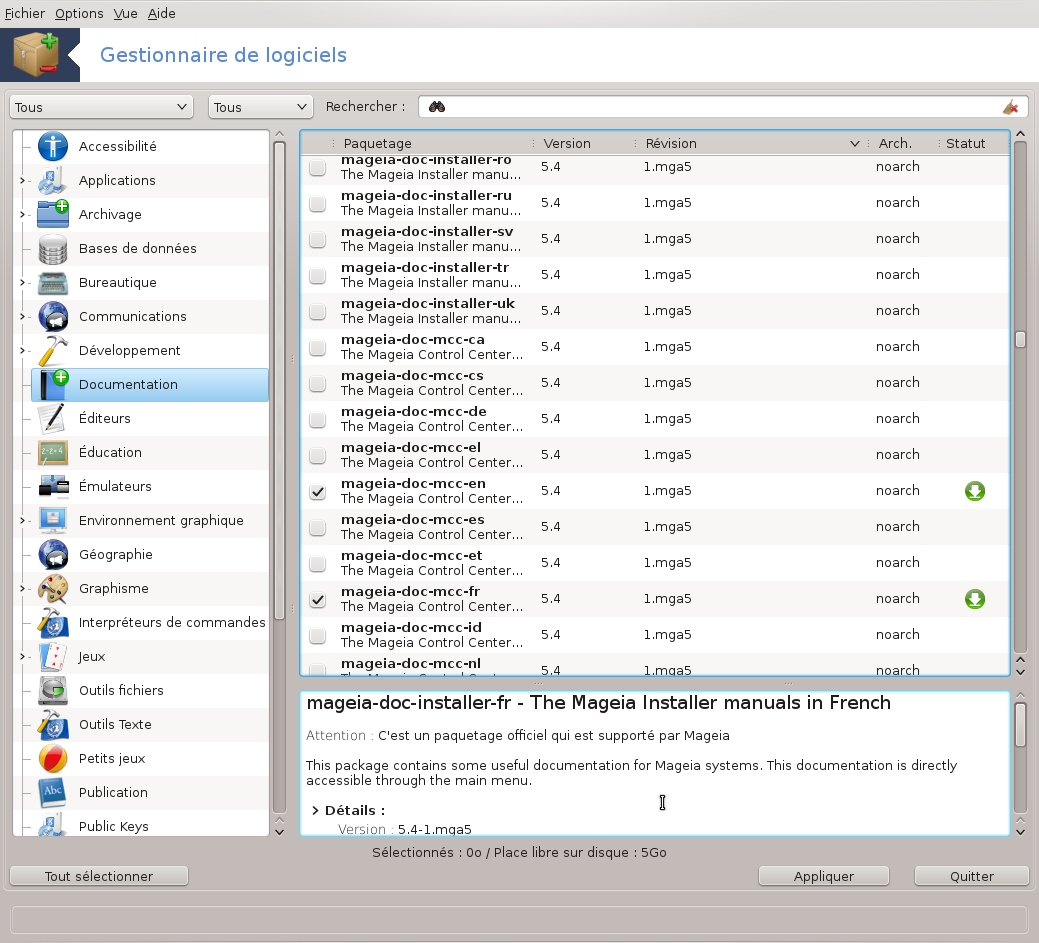
Task: Click the description pane scrollbar thumb
Action: [x=1020, y=725]
